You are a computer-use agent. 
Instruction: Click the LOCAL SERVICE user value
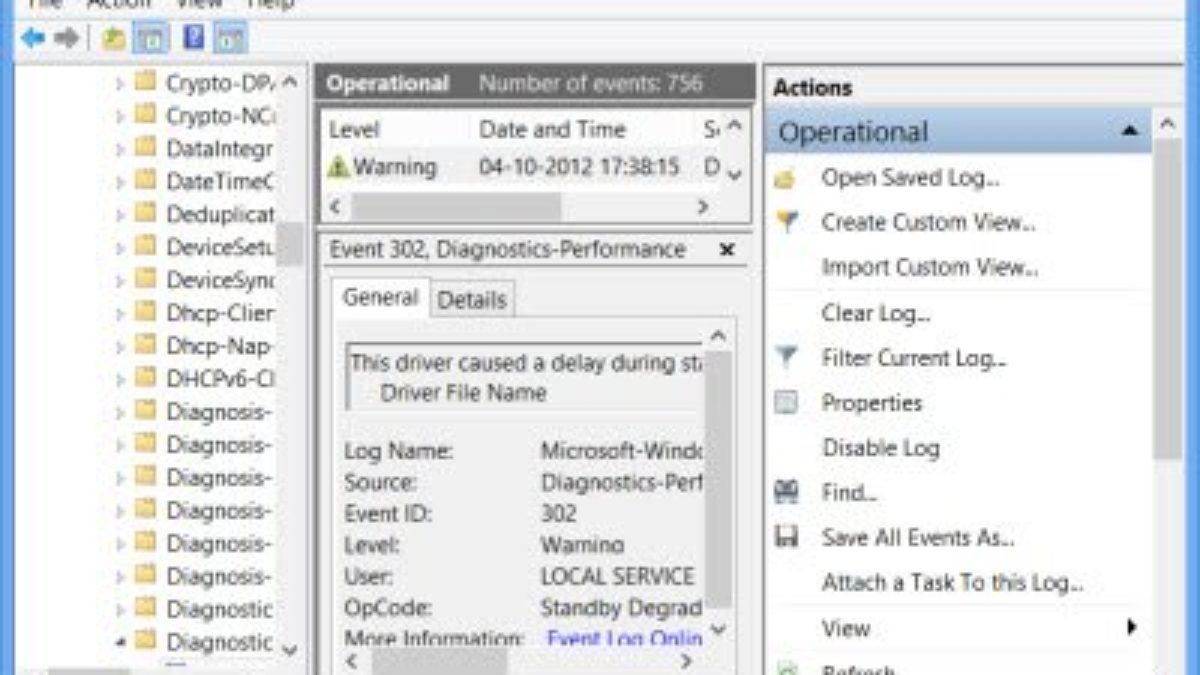coord(617,576)
